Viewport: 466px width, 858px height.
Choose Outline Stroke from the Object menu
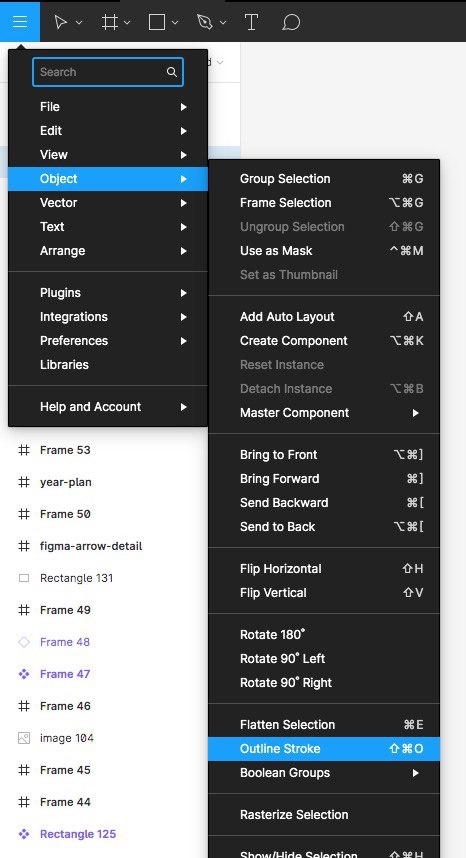[324, 749]
